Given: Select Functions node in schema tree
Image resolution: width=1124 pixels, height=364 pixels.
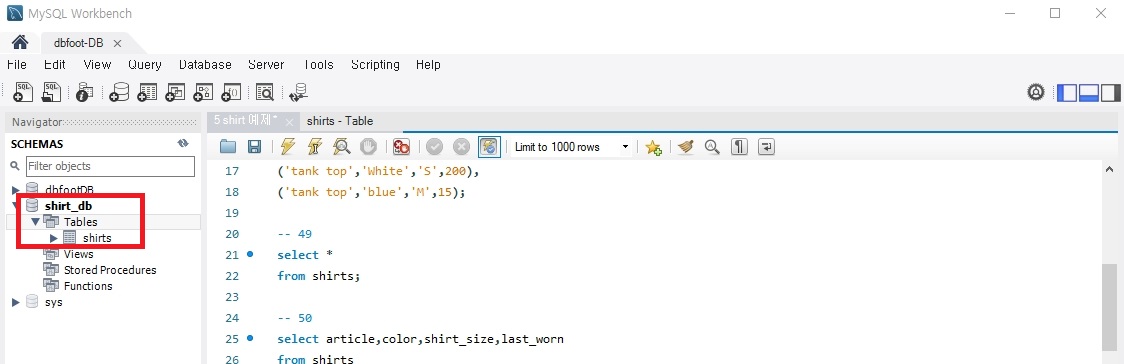Looking at the screenshot, I should click(x=87, y=286).
